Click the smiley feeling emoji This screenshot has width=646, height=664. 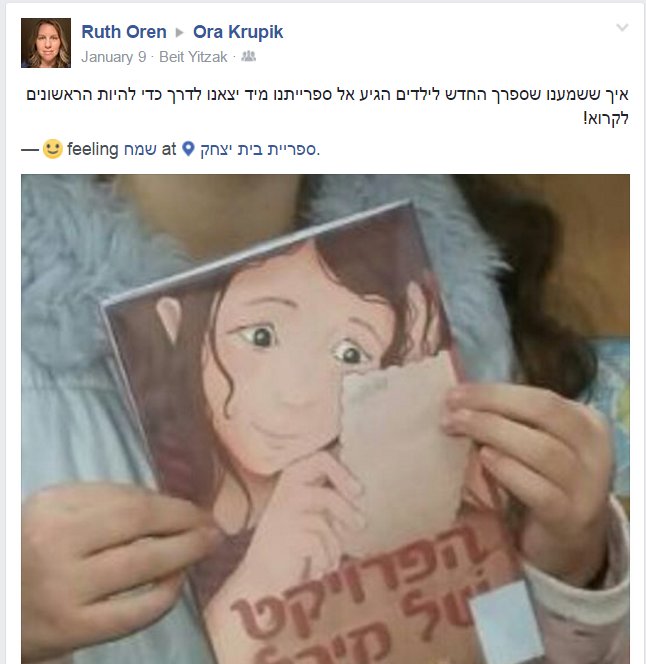coord(53,149)
